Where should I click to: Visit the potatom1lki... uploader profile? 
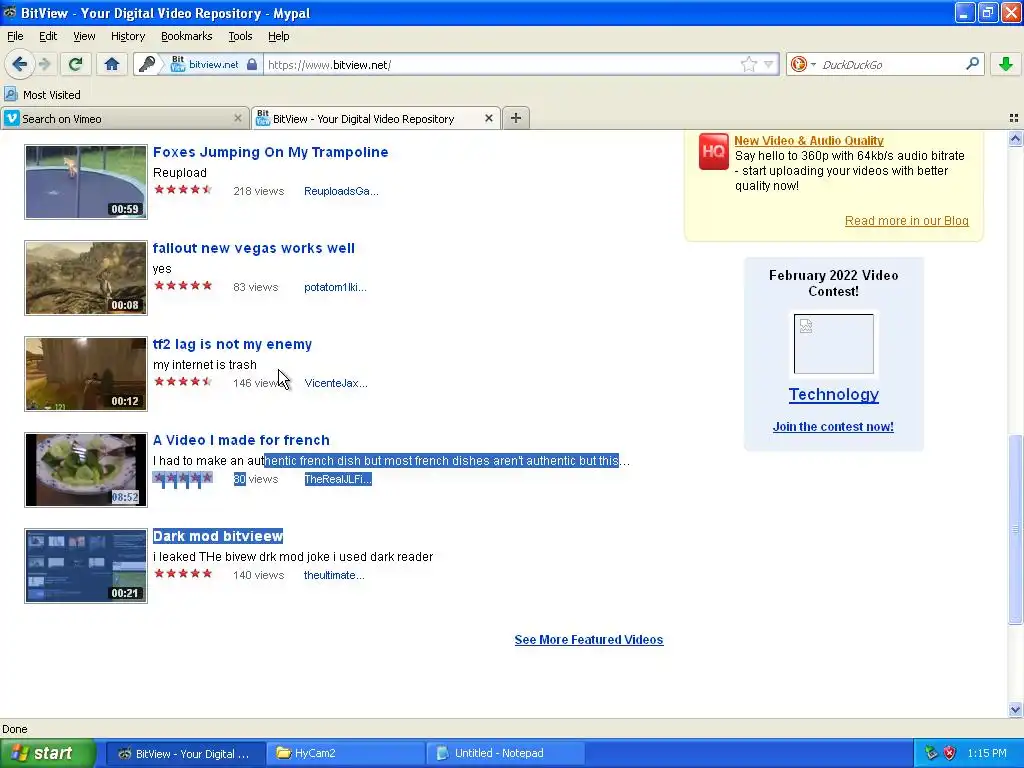(335, 287)
